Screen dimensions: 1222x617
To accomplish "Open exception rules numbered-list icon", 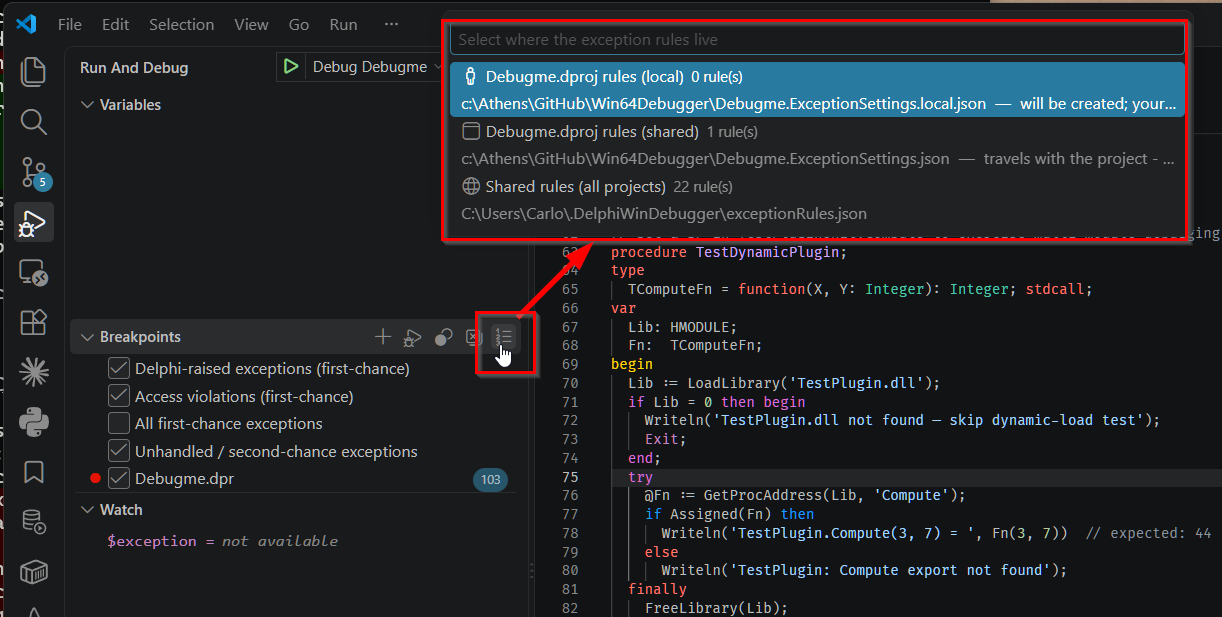I will pos(503,337).
